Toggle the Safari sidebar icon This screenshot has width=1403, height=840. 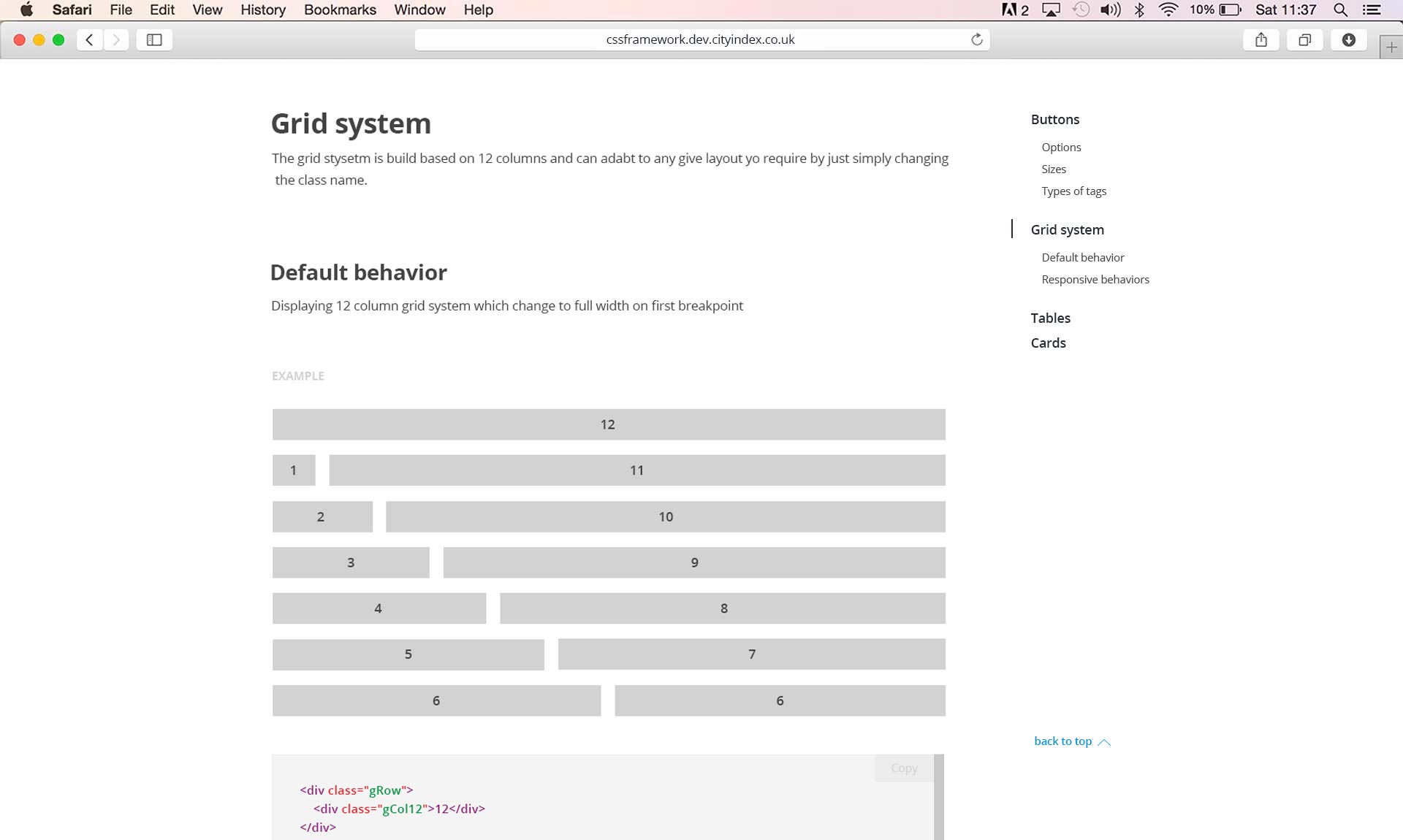coord(154,40)
